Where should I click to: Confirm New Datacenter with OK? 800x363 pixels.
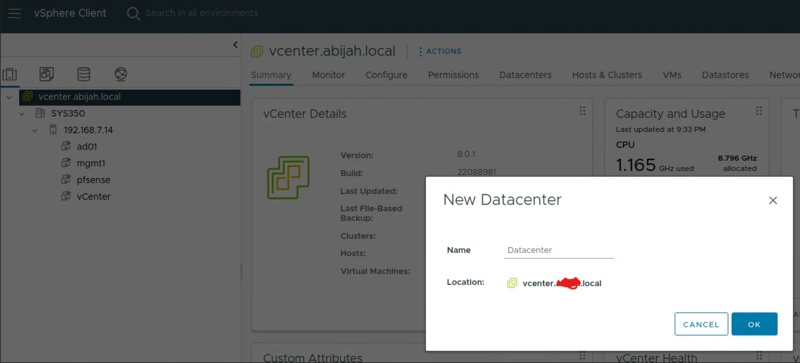pos(754,324)
